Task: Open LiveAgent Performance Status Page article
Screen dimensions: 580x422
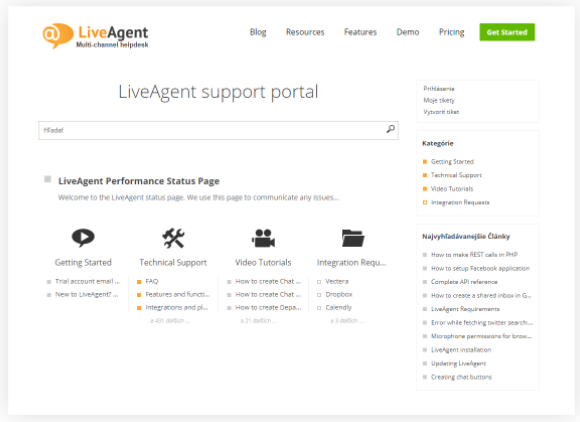Action: pos(139,181)
